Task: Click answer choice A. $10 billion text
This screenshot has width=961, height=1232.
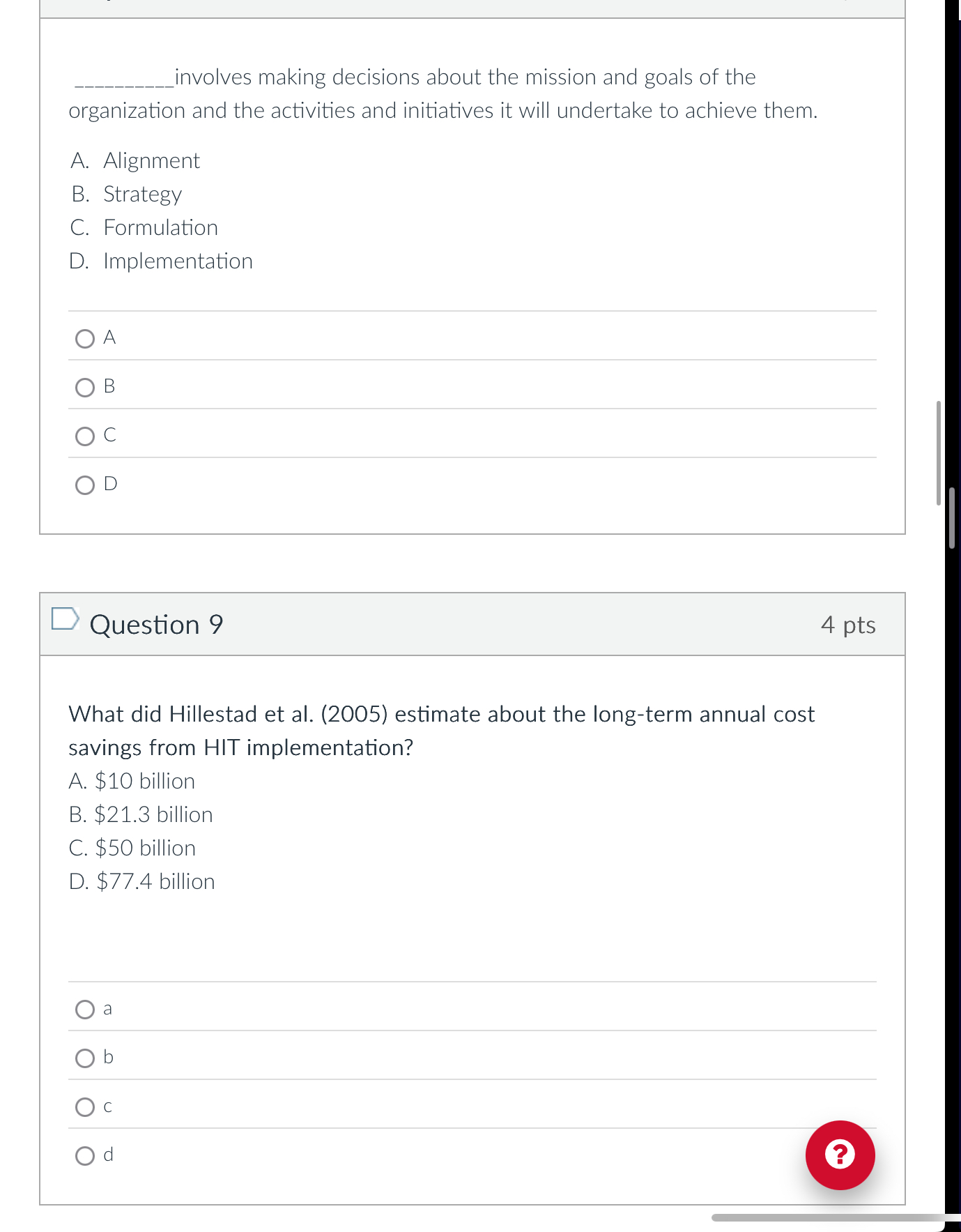Action: [x=132, y=781]
